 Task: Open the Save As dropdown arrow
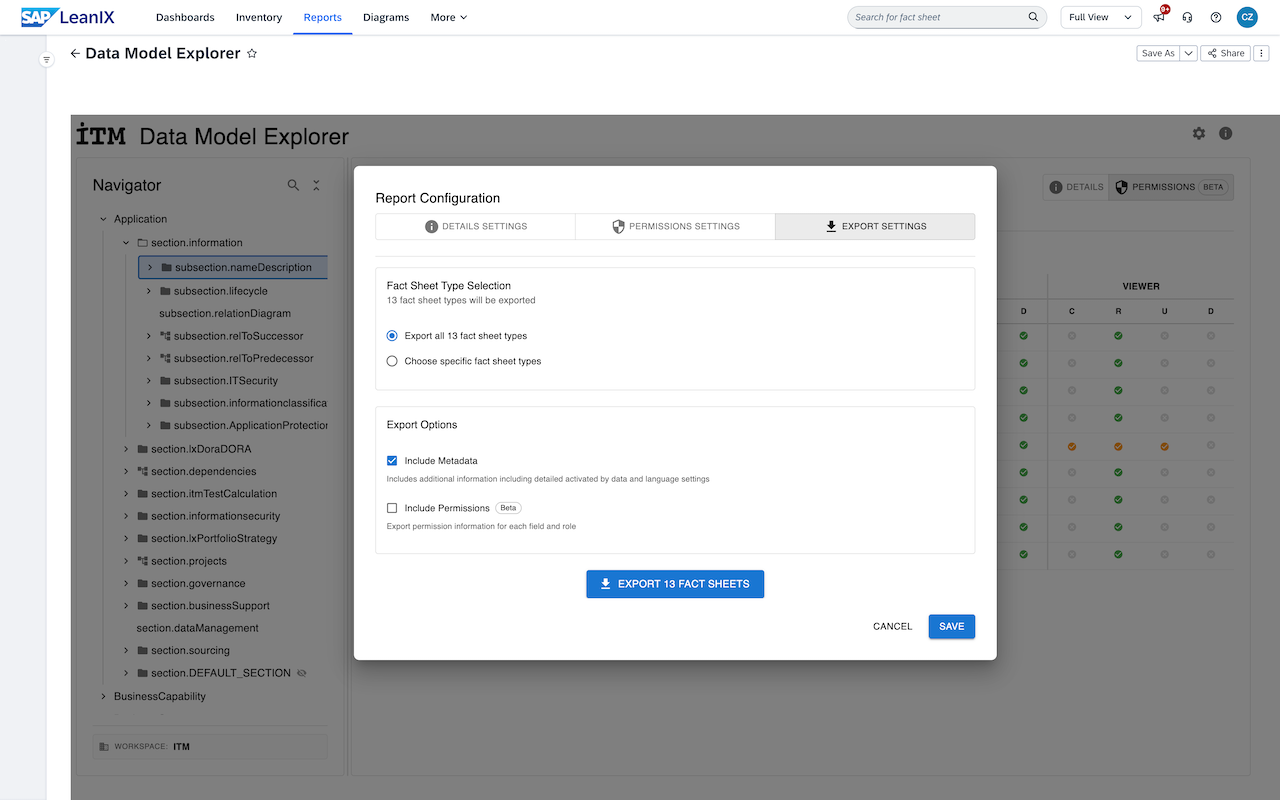tap(1189, 53)
